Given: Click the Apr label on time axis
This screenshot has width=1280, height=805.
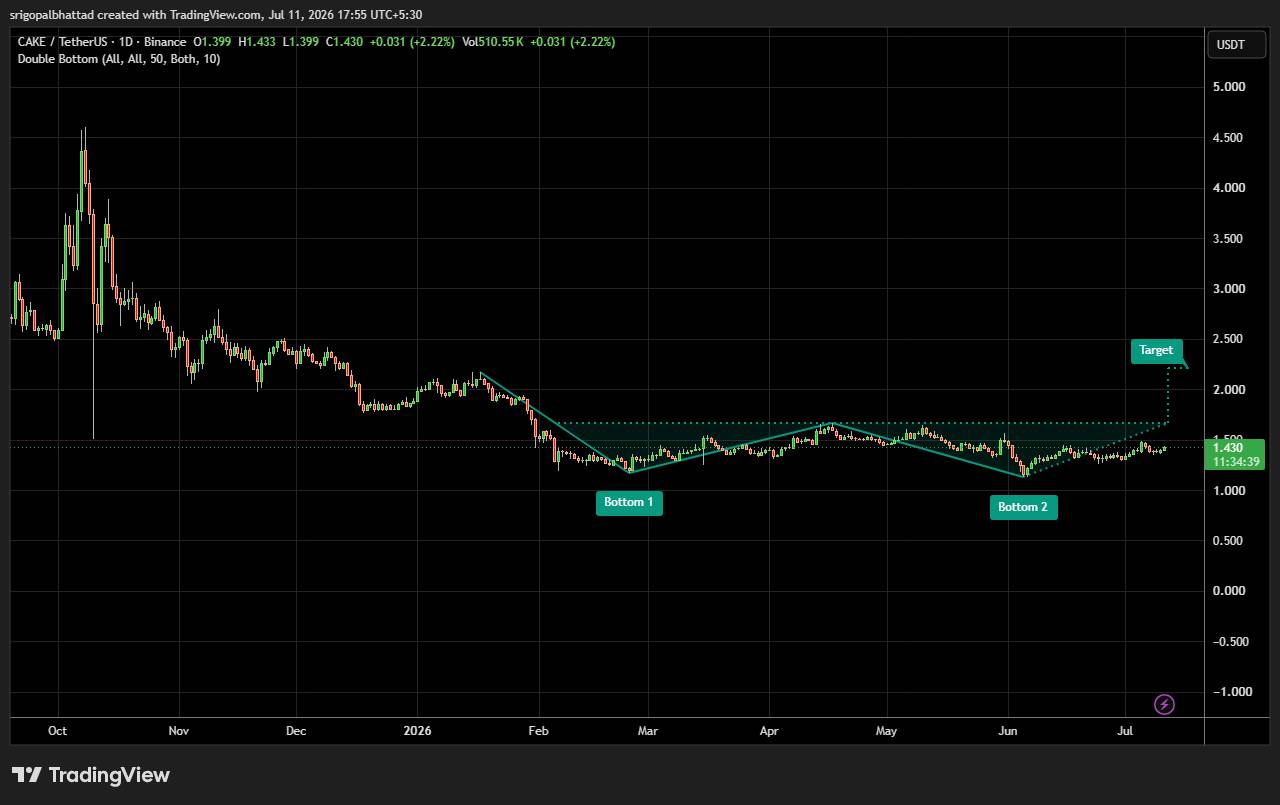Looking at the screenshot, I should (769, 731).
